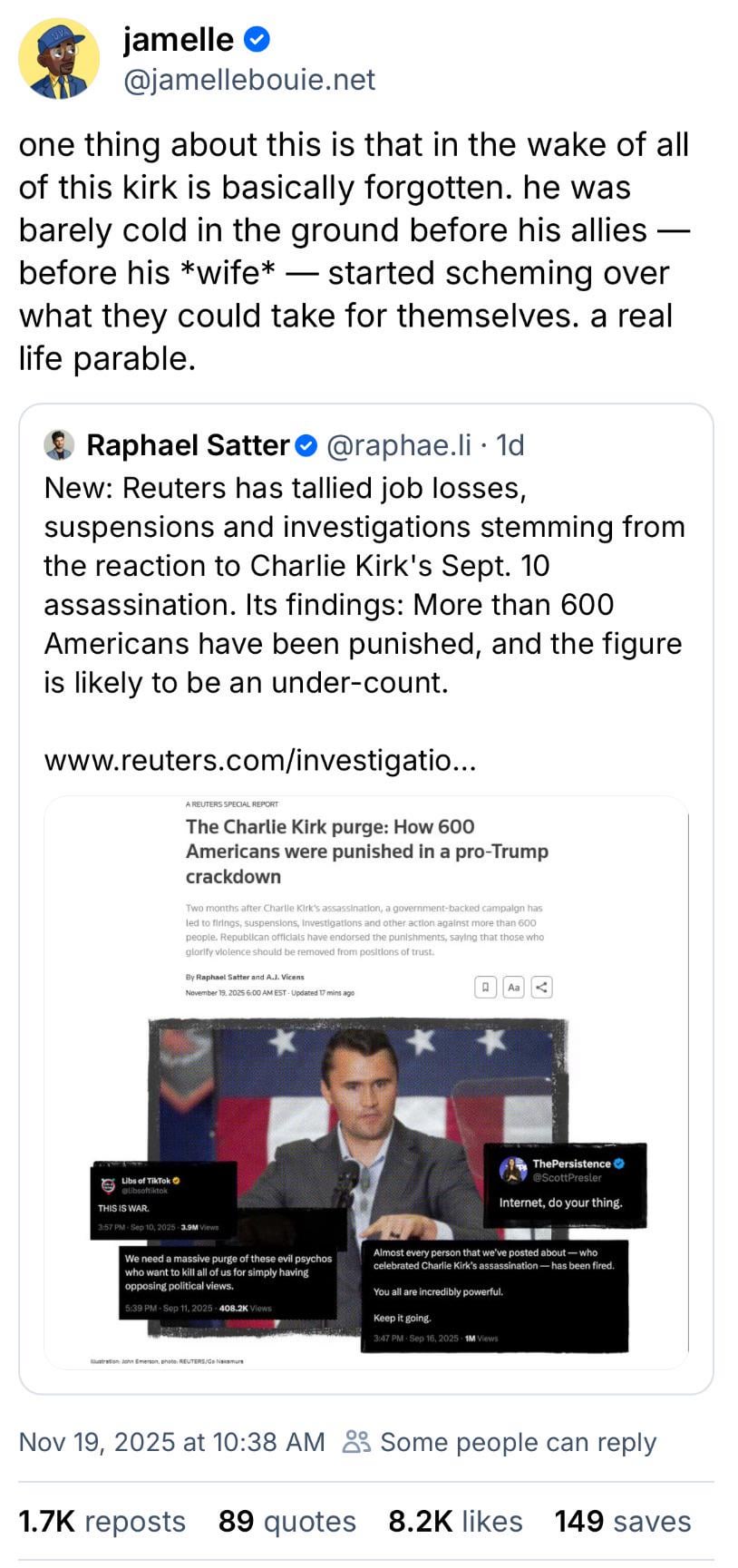
Task: View the 89 quotes
Action: [286, 1521]
